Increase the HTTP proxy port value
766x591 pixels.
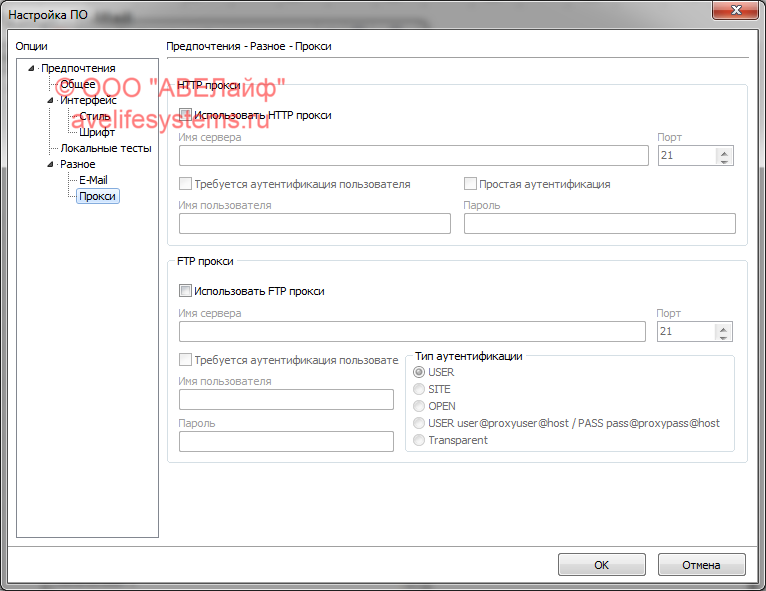pyautogui.click(x=724, y=151)
